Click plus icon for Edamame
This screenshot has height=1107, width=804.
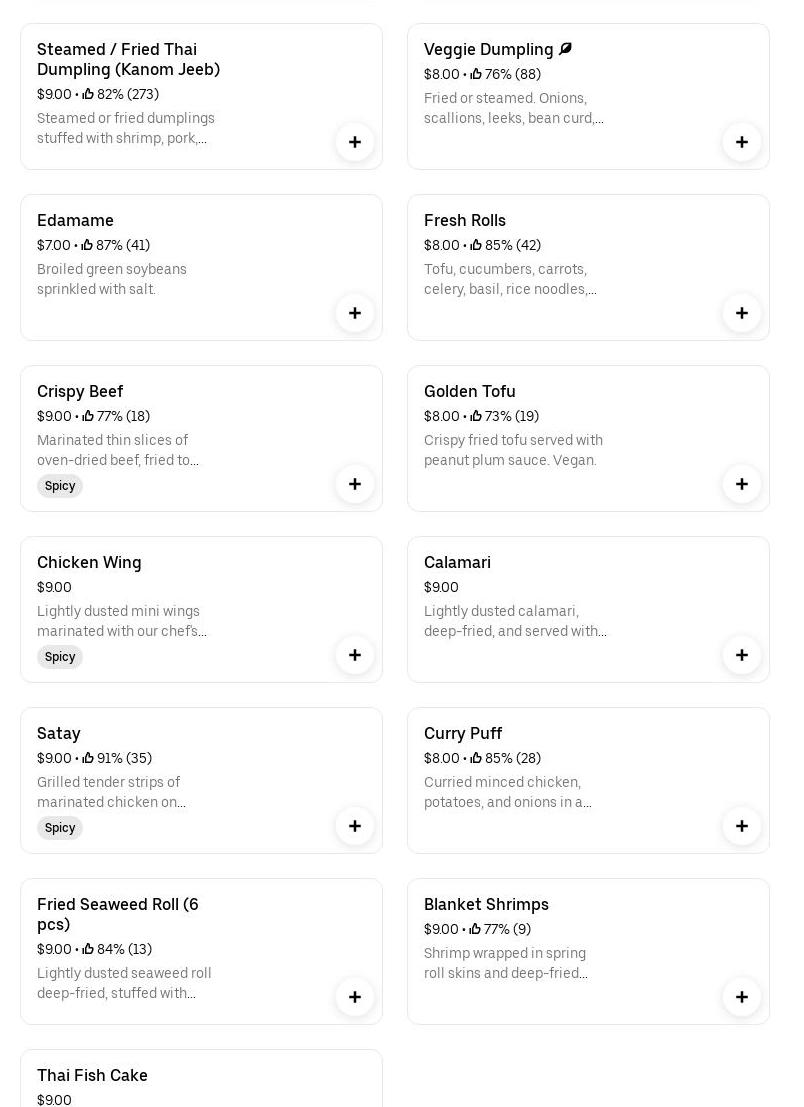click(355, 313)
